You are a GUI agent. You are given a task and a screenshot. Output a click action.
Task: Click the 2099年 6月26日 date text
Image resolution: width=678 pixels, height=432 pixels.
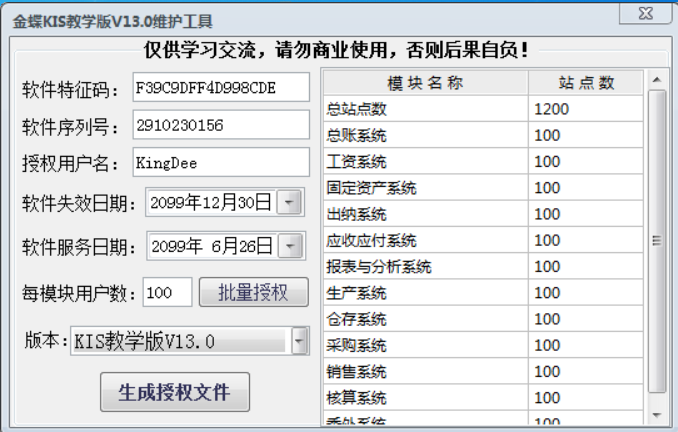212,246
